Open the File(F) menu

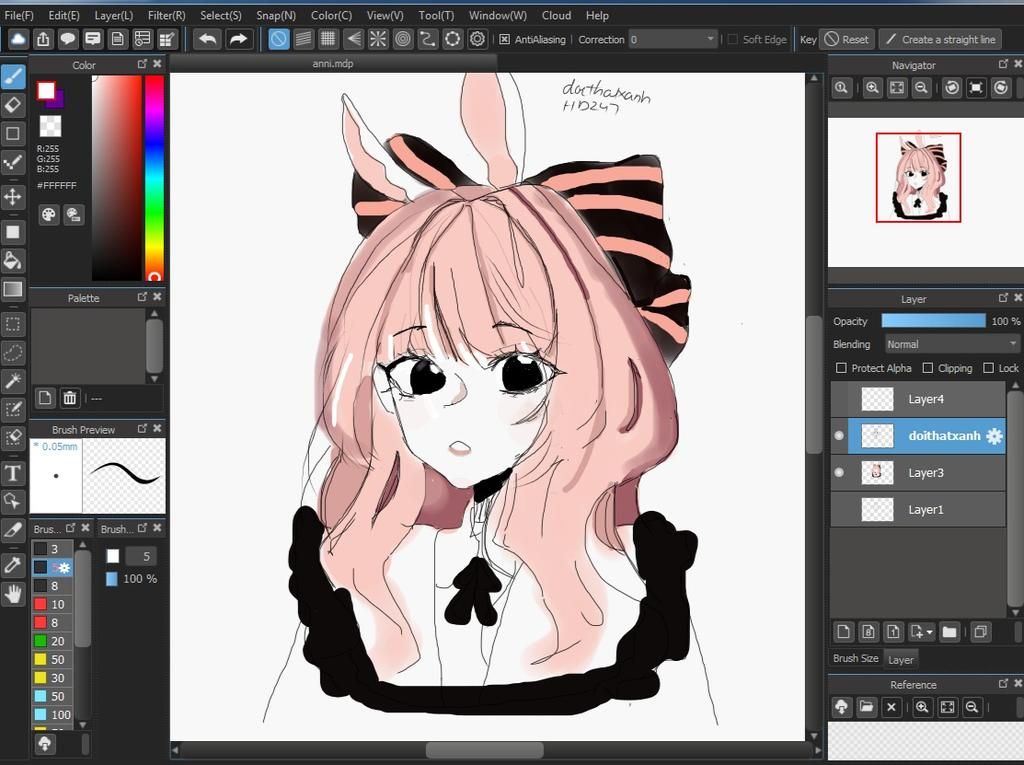[x=19, y=15]
